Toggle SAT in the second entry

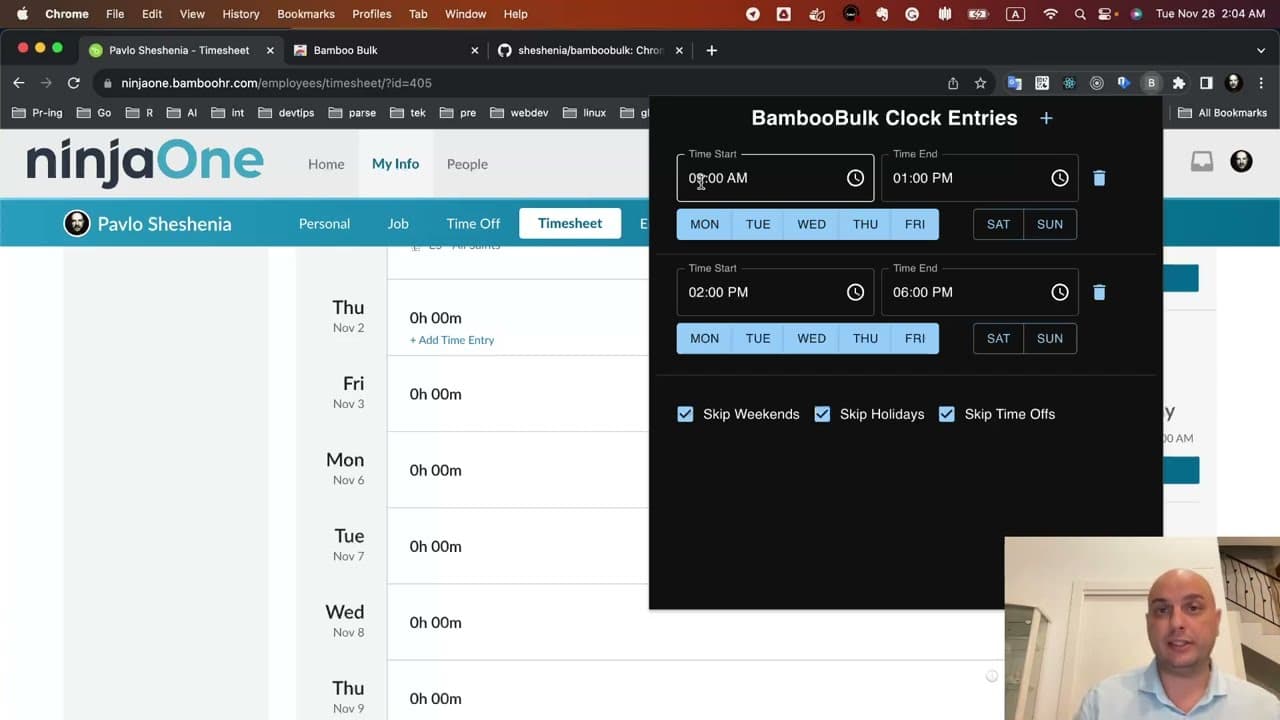(998, 338)
